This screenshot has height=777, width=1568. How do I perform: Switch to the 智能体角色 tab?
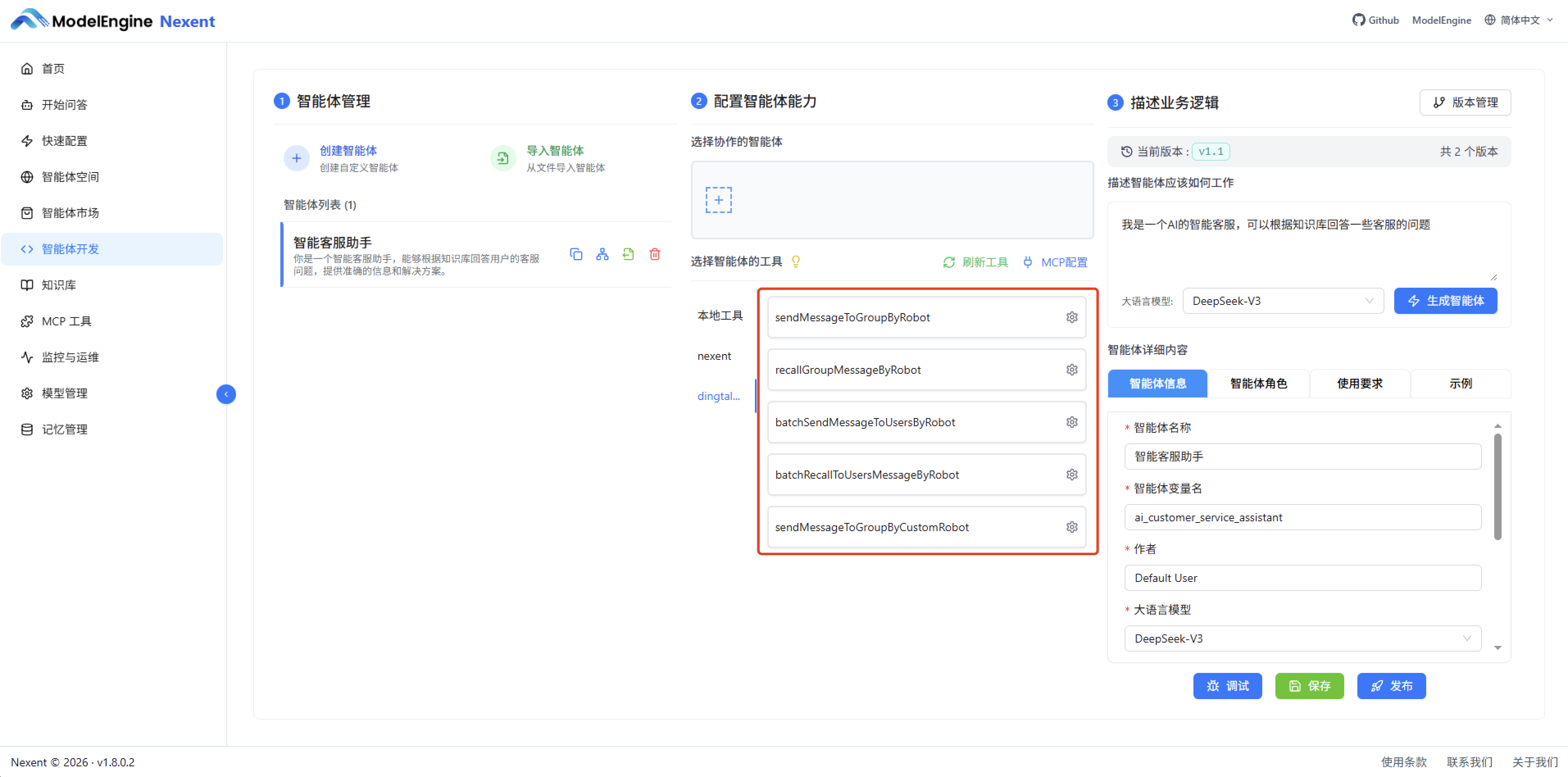[x=1258, y=383]
